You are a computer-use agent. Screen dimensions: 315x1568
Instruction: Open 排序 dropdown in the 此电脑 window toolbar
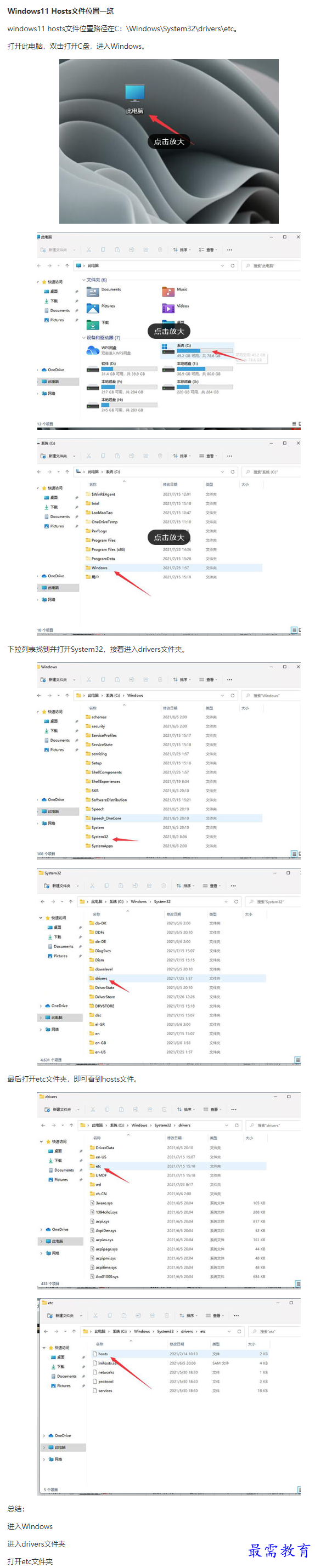[x=182, y=249]
